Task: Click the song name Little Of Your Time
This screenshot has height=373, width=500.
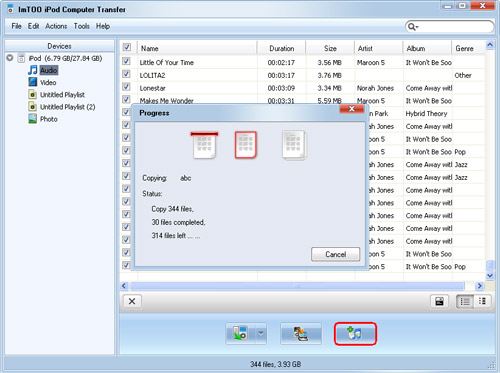Action: pos(167,62)
